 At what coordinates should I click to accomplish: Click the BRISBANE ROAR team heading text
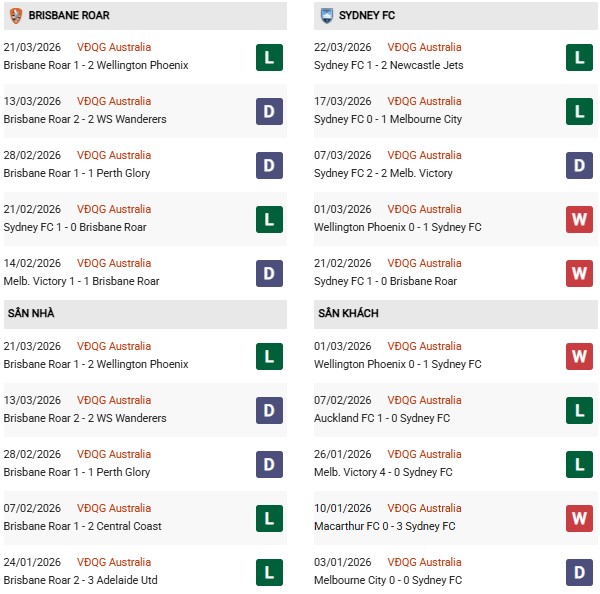tap(69, 16)
